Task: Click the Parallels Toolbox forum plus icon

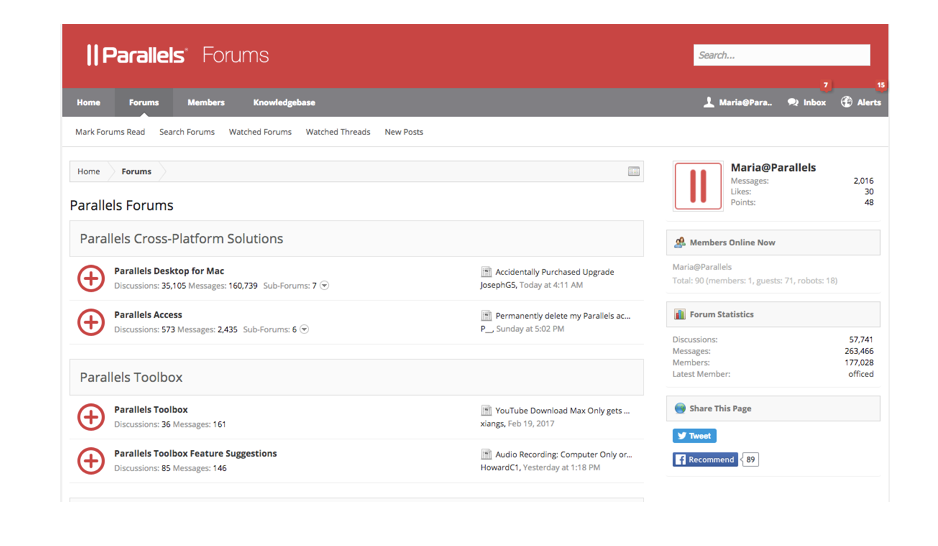Action: (x=91, y=417)
